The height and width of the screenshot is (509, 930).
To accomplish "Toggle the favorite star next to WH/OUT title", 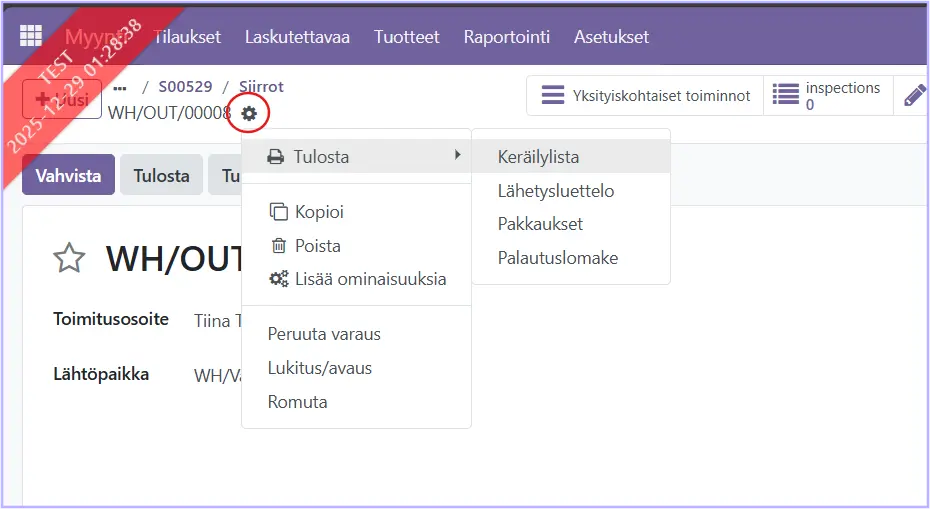I will click(69, 259).
